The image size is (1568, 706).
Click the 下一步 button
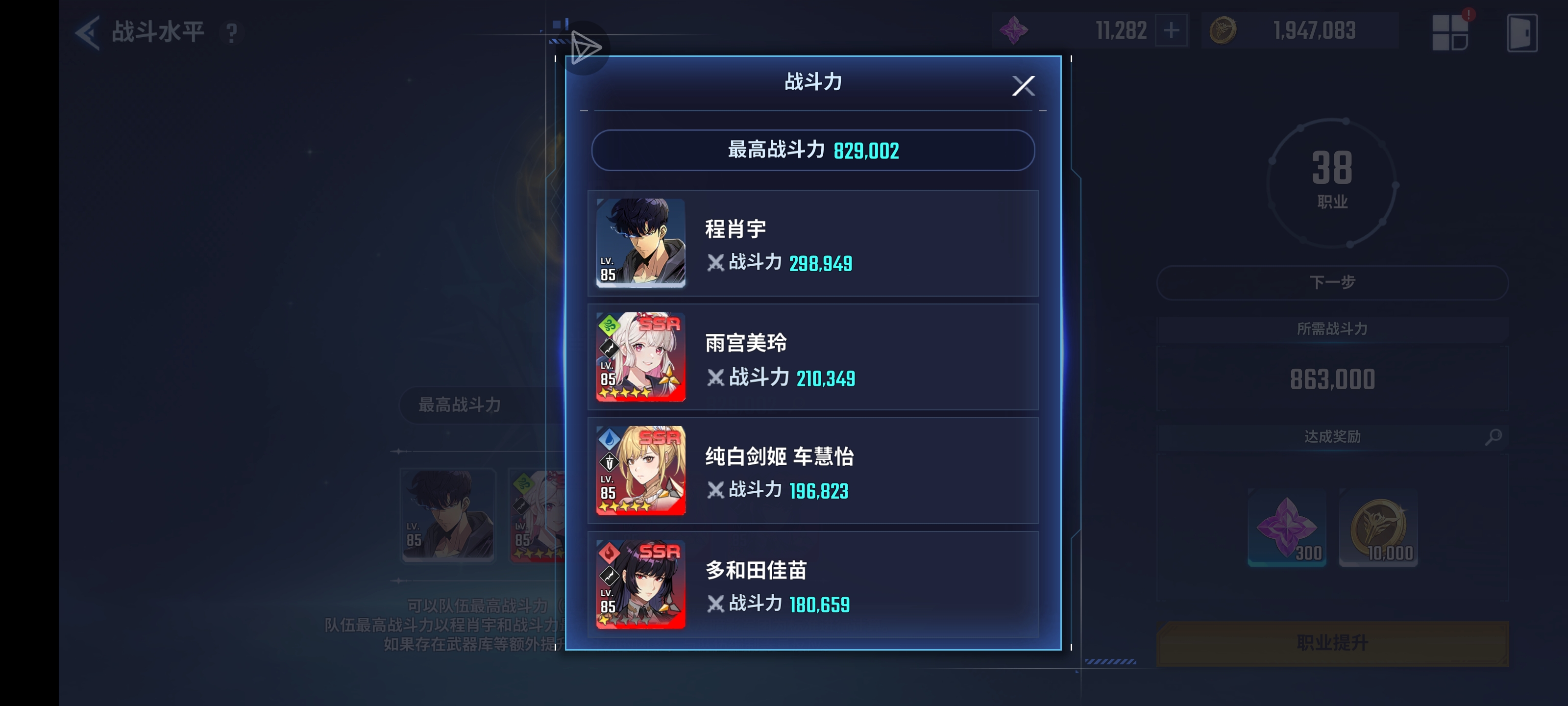coord(1332,282)
